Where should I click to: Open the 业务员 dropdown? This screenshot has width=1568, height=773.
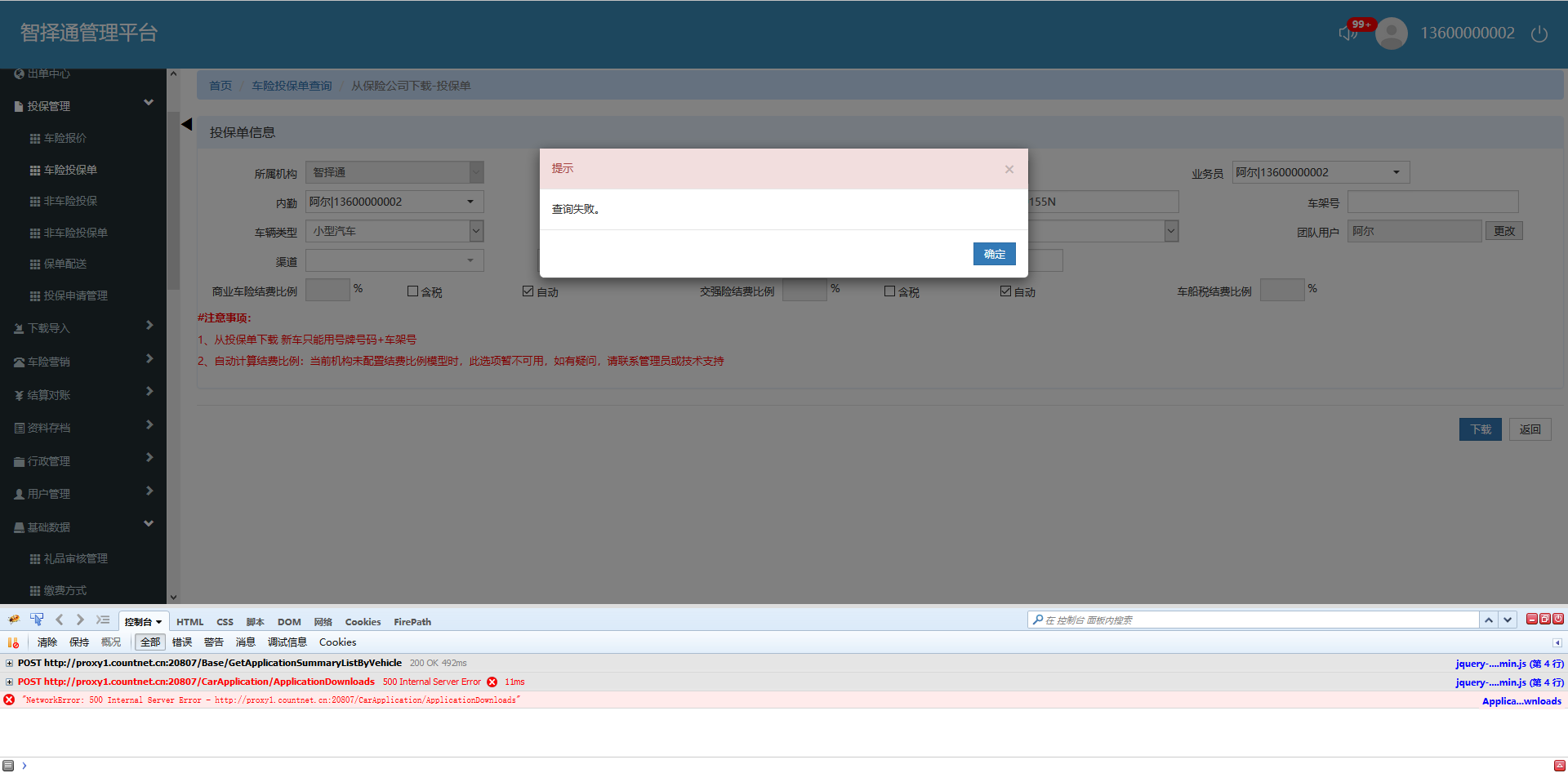tap(1321, 172)
